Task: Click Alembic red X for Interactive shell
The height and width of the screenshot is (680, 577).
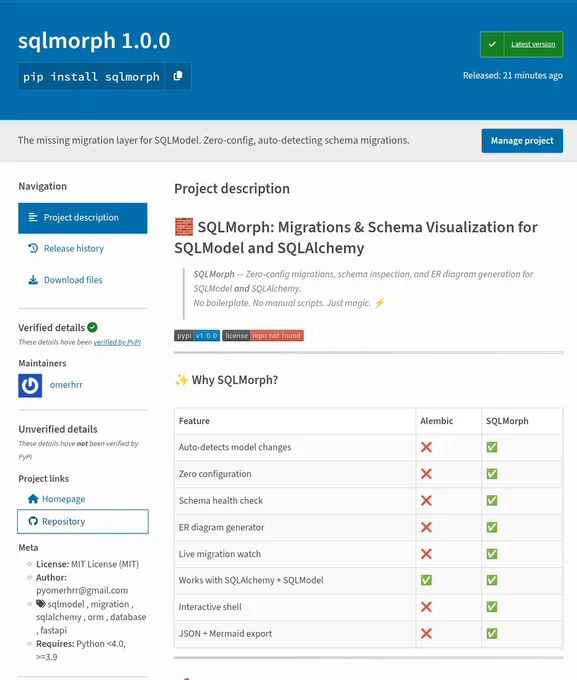Action: [426, 607]
